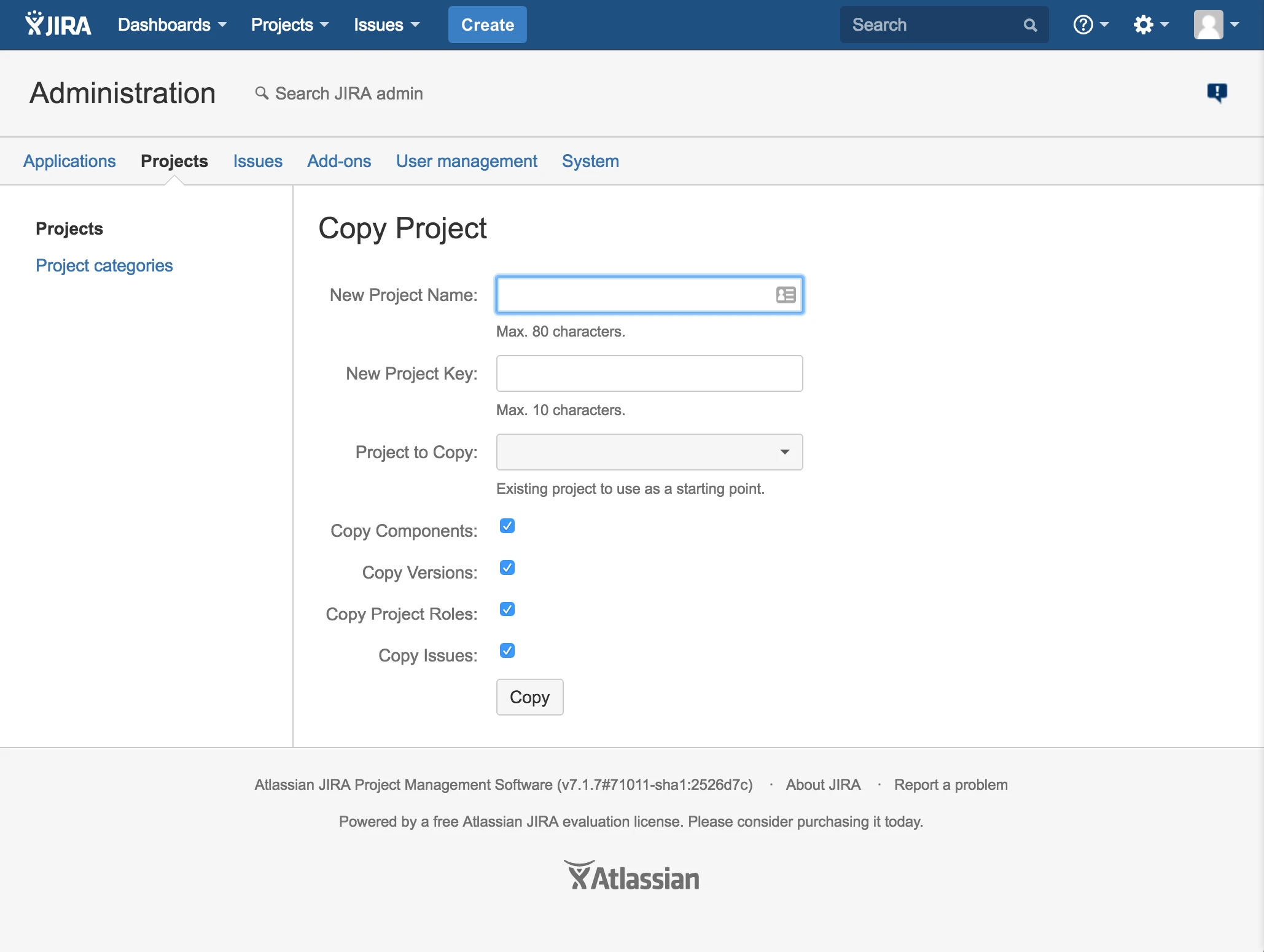
Task: Click the Copy button
Action: 529,697
